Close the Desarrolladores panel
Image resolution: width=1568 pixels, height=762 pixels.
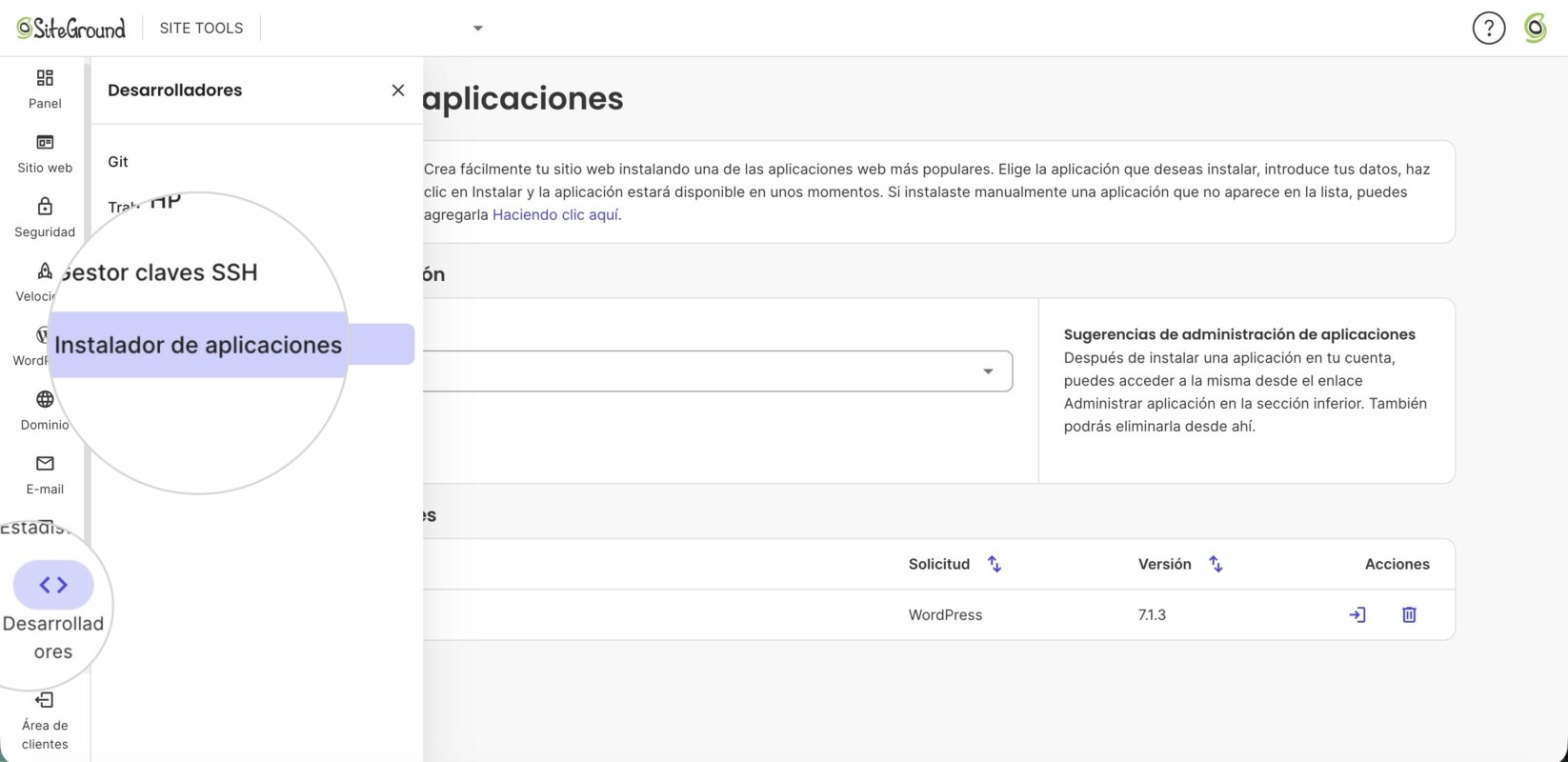[398, 90]
